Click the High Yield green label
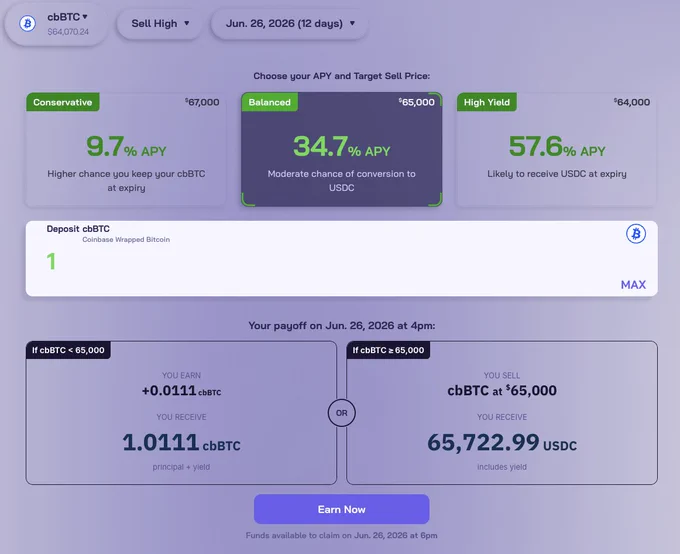The height and width of the screenshot is (554, 680). pos(487,102)
